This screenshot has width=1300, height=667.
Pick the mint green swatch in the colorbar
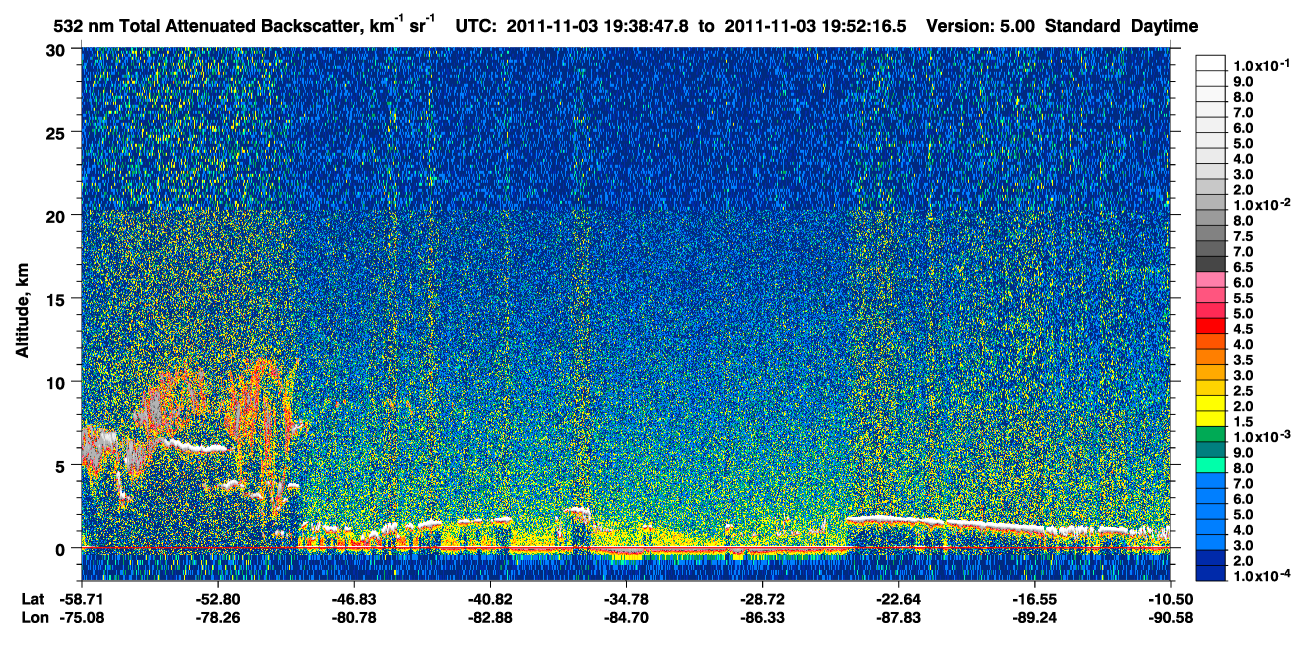pyautogui.click(x=1211, y=466)
